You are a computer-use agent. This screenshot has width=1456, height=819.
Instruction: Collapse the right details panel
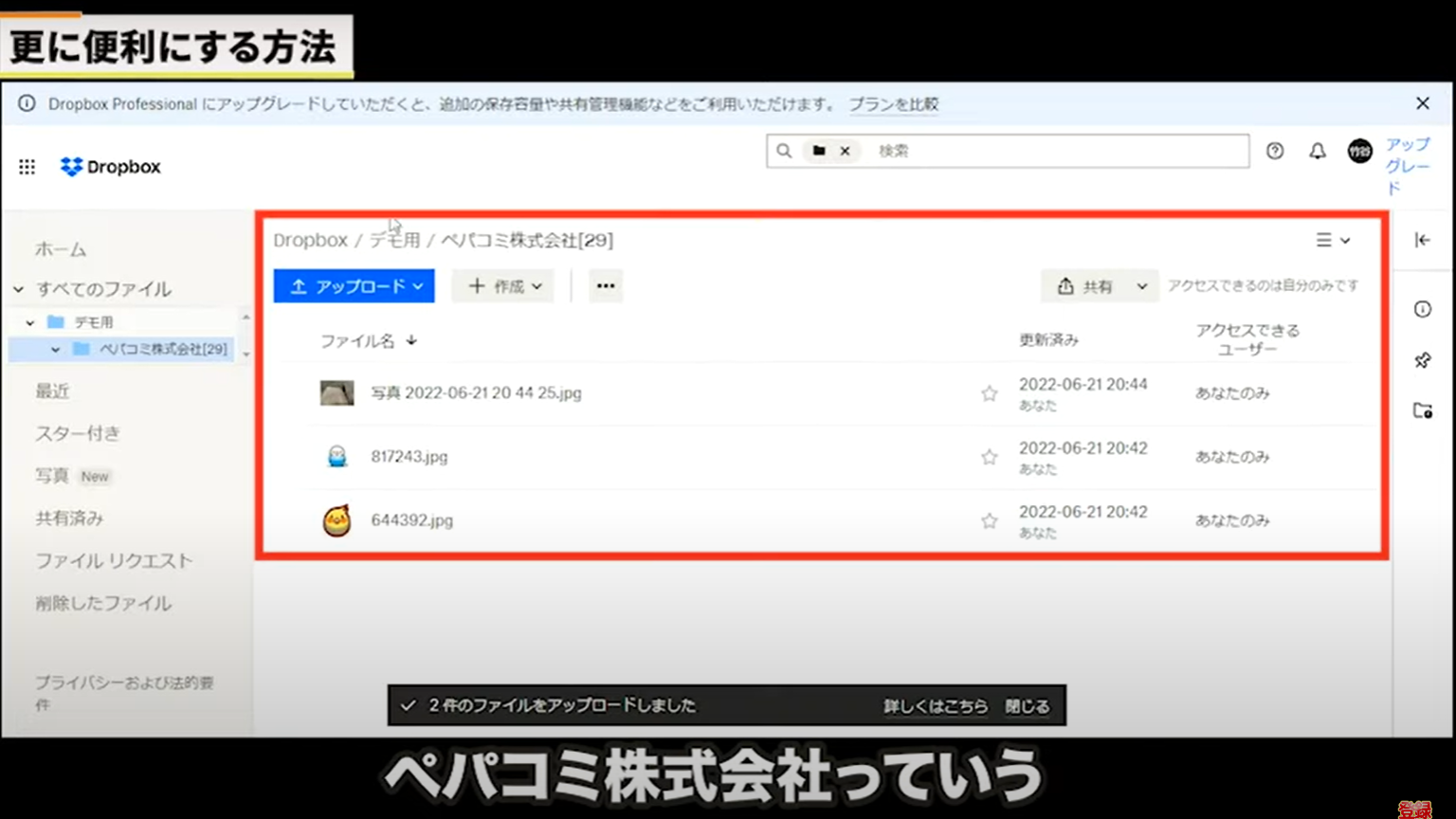pos(1422,241)
